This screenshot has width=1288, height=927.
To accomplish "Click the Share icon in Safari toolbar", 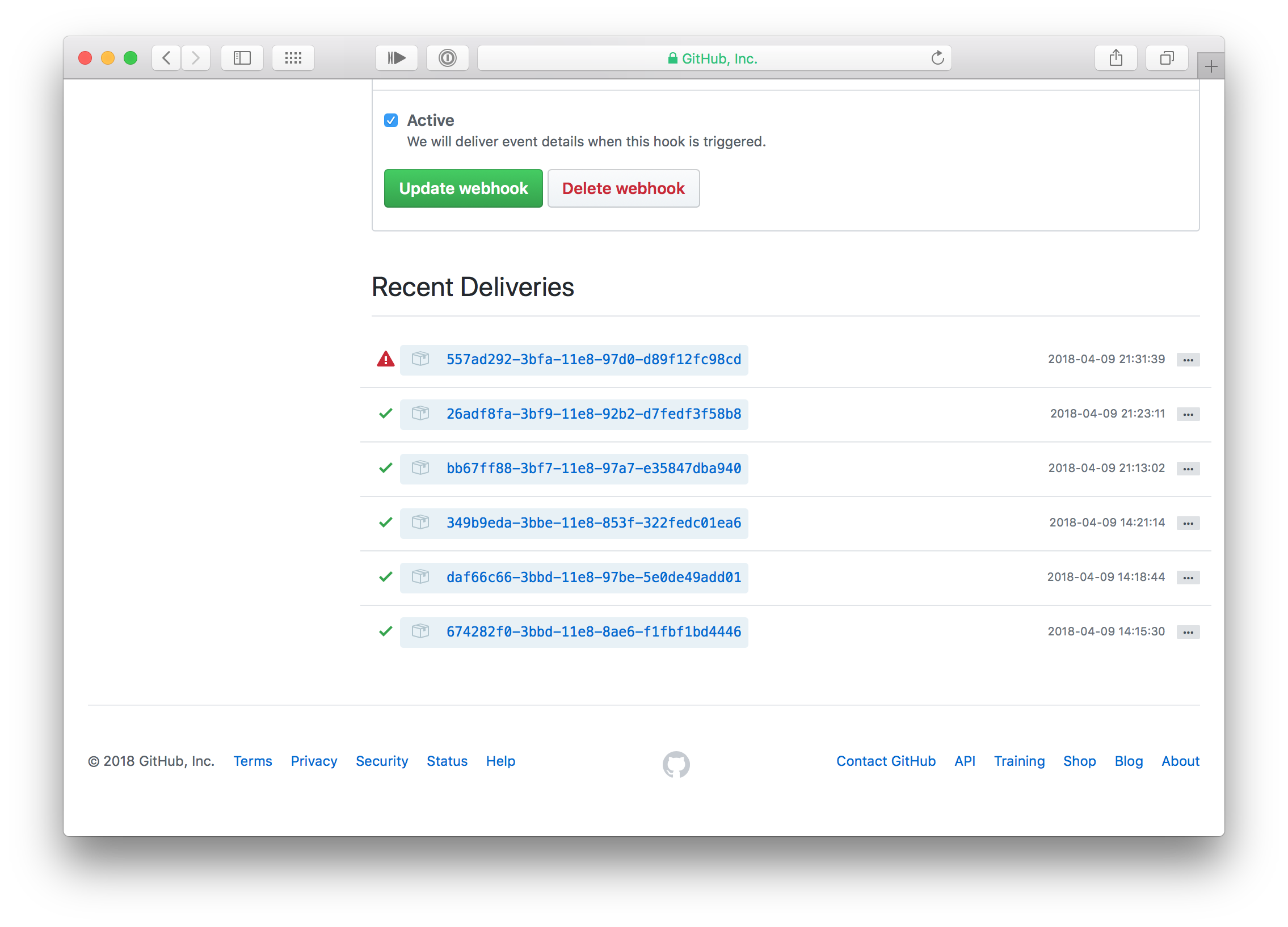I will click(x=1116, y=58).
